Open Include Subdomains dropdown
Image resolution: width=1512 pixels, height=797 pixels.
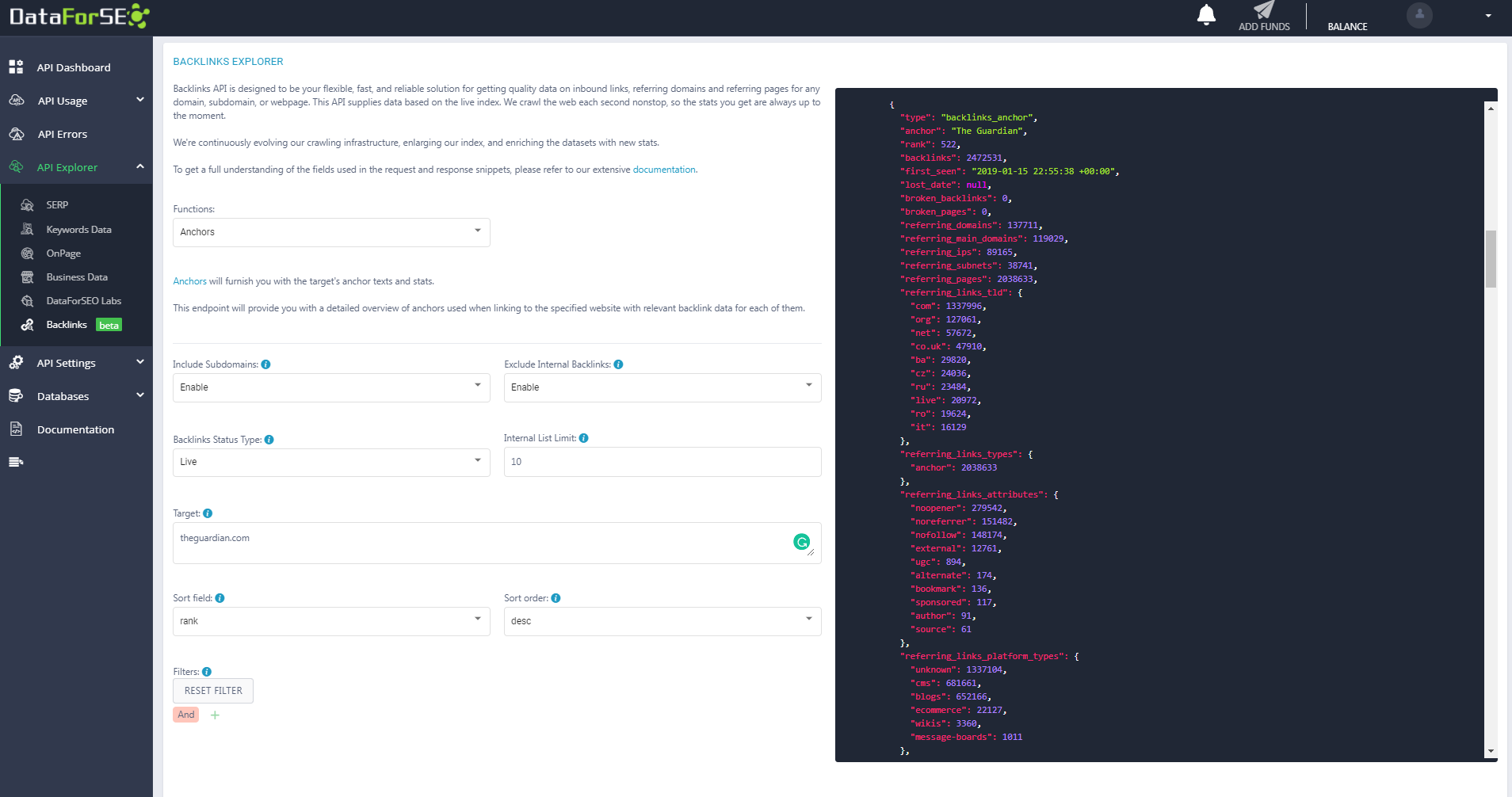pos(331,387)
